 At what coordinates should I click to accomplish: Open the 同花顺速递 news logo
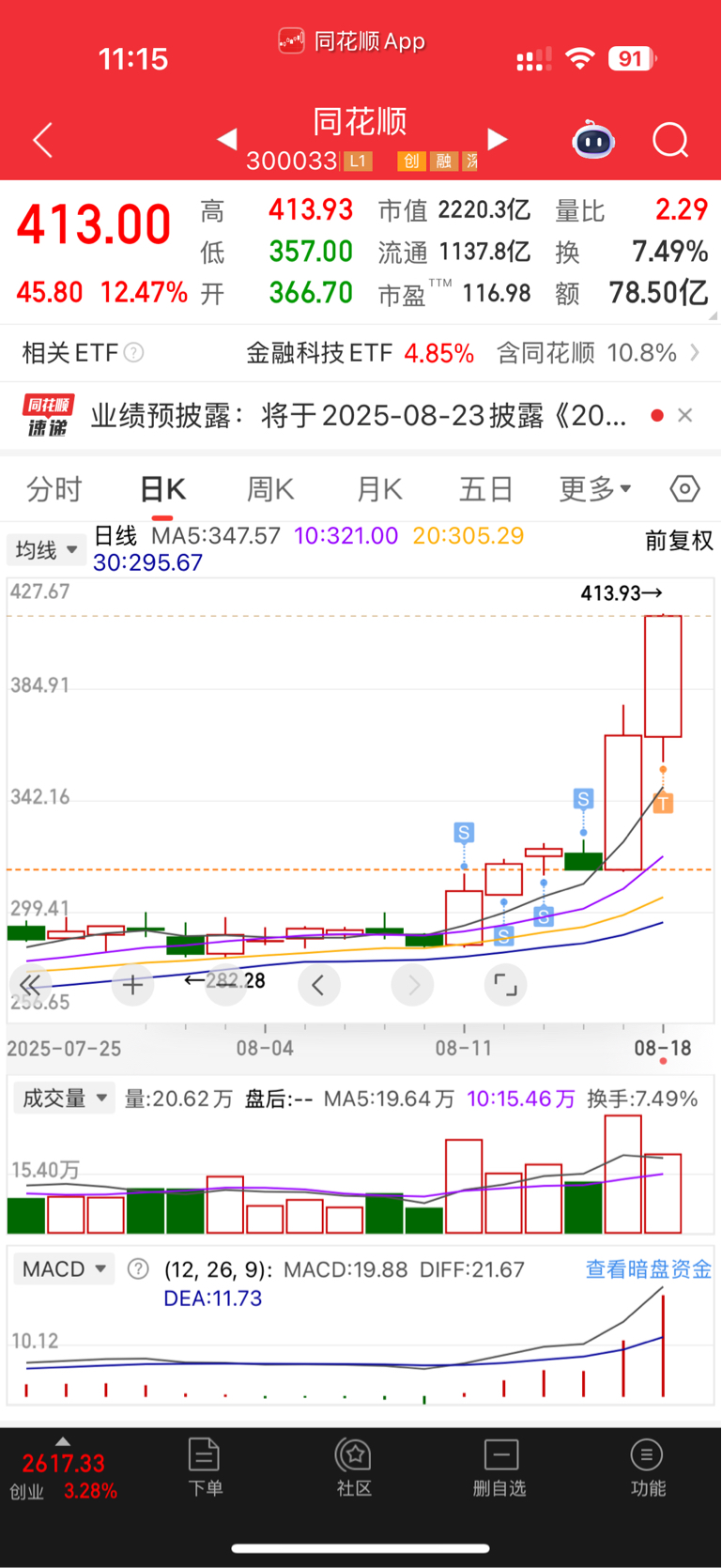pos(48,416)
